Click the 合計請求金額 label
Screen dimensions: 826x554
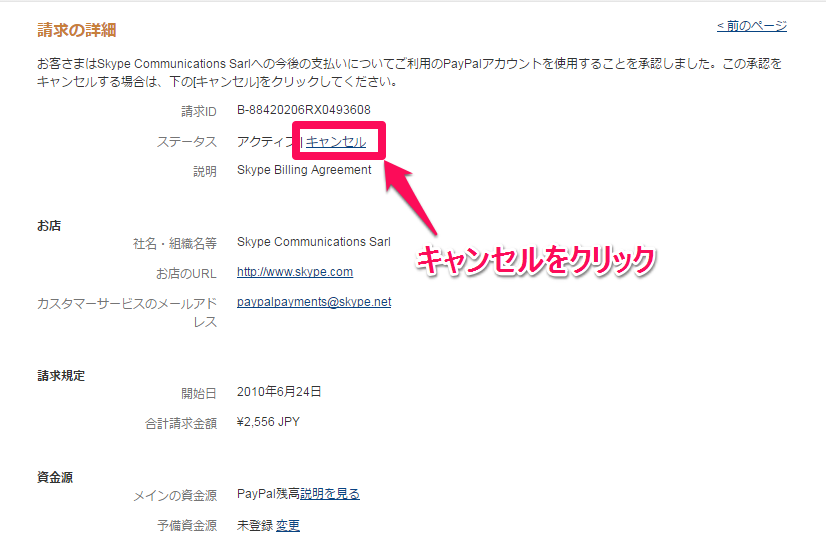coord(181,423)
